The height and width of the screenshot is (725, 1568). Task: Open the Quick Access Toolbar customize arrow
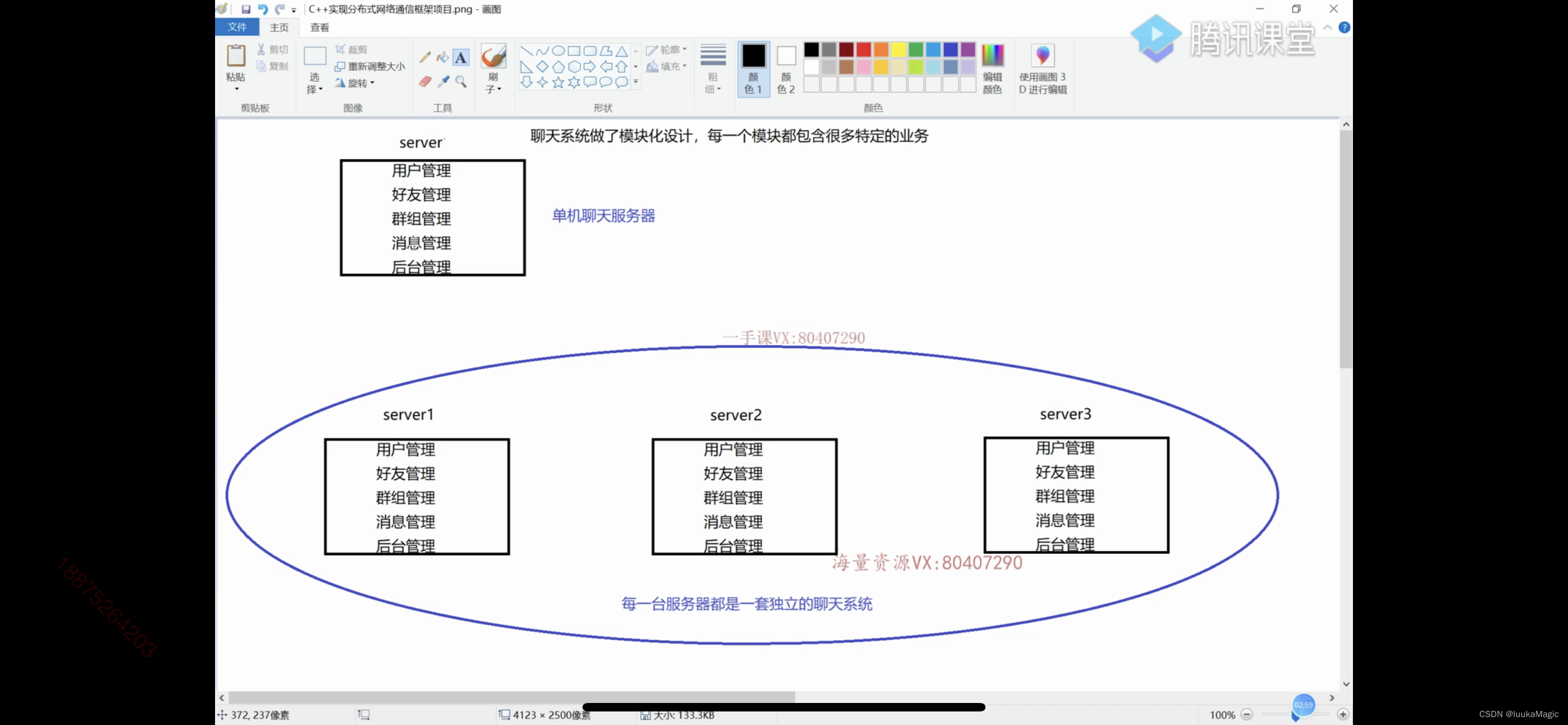point(294,10)
